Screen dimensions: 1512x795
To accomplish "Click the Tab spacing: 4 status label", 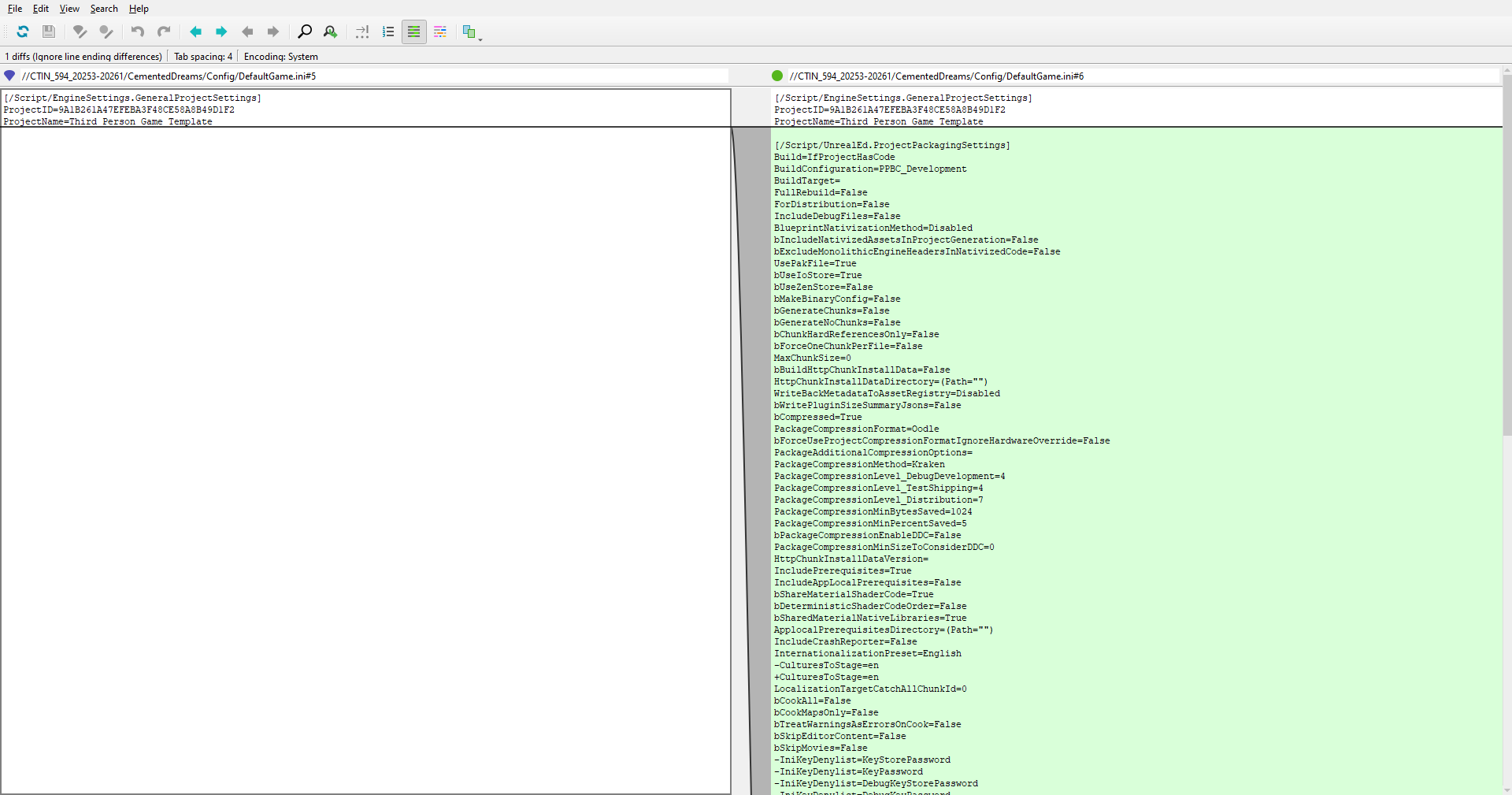I will tap(203, 57).
